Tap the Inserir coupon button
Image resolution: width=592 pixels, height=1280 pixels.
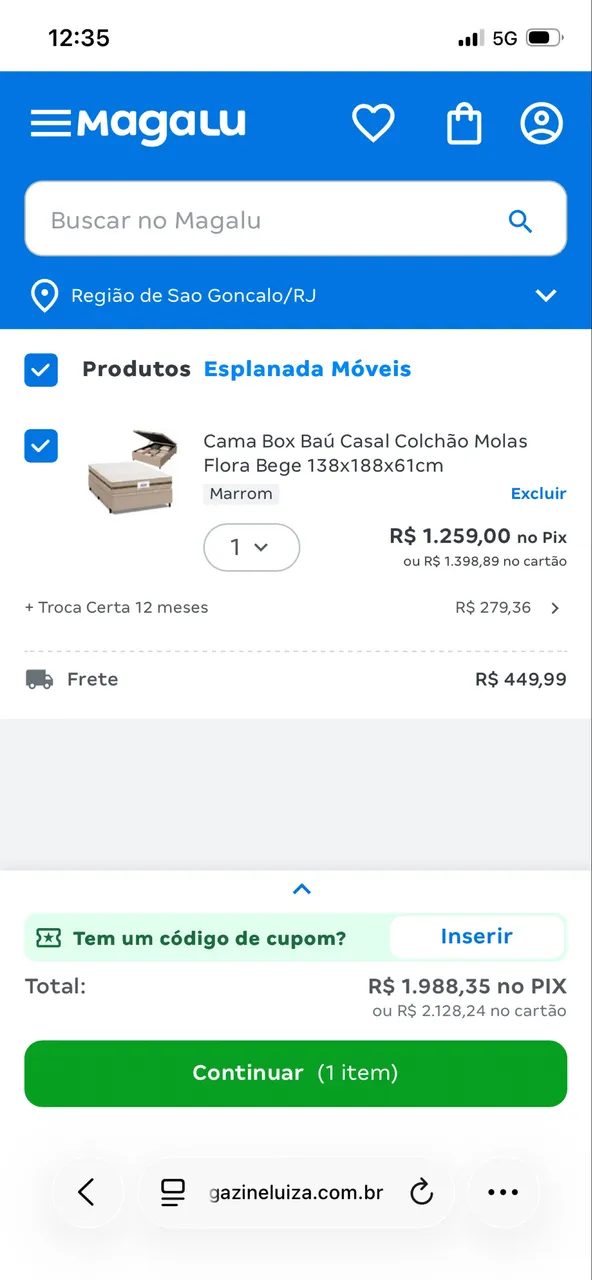point(477,937)
